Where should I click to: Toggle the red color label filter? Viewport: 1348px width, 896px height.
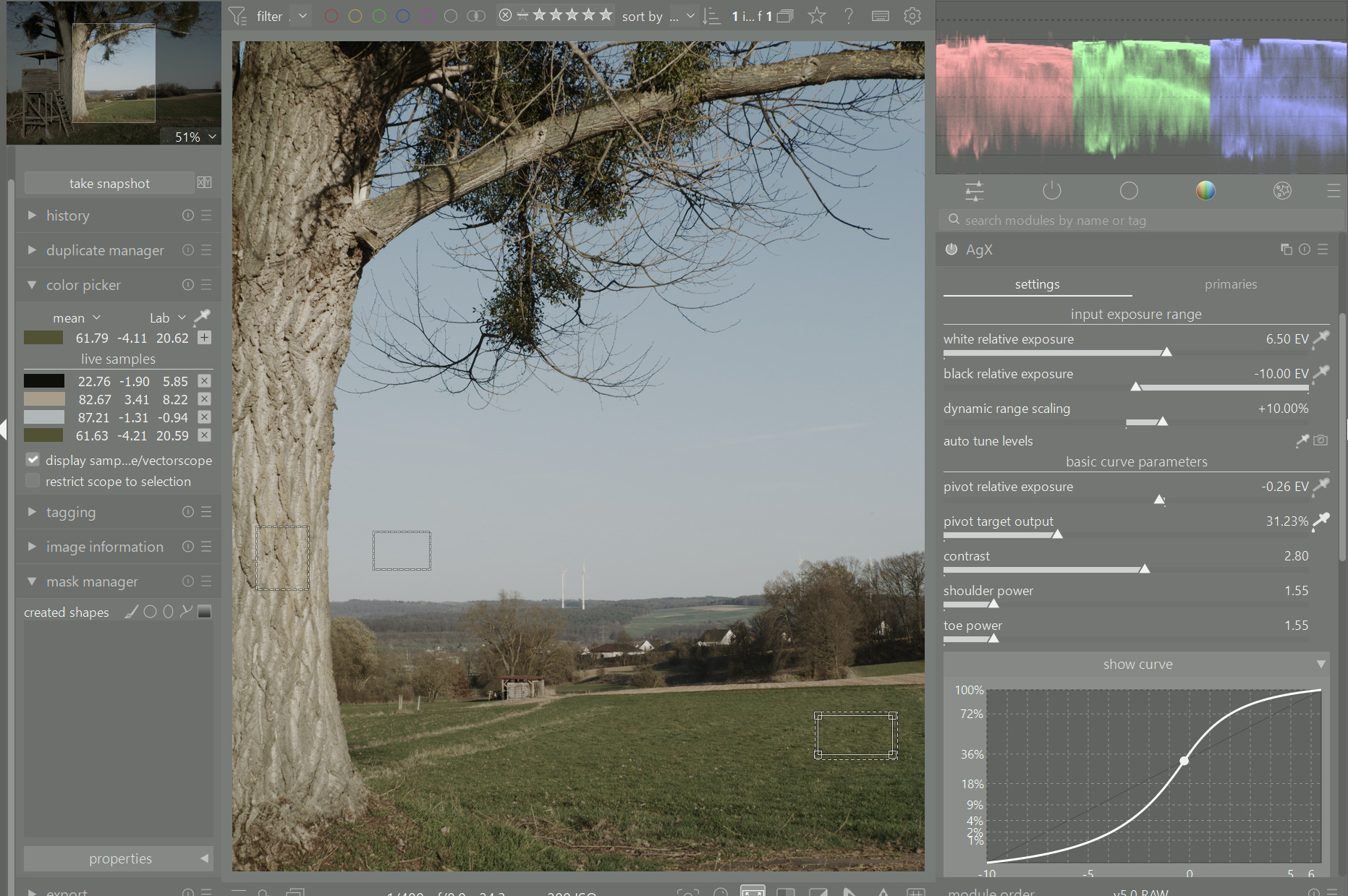tap(331, 16)
